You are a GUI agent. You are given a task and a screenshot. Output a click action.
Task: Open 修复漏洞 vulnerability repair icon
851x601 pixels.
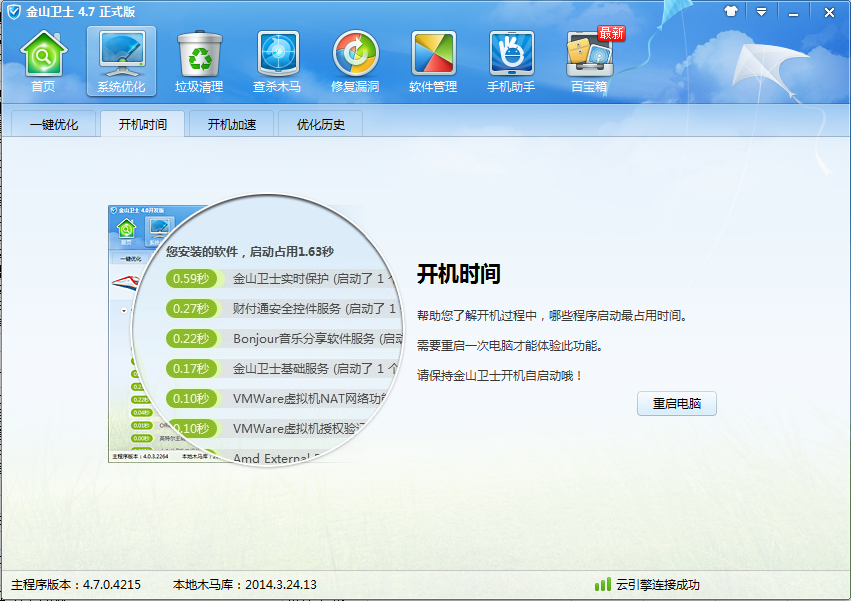pos(355,60)
